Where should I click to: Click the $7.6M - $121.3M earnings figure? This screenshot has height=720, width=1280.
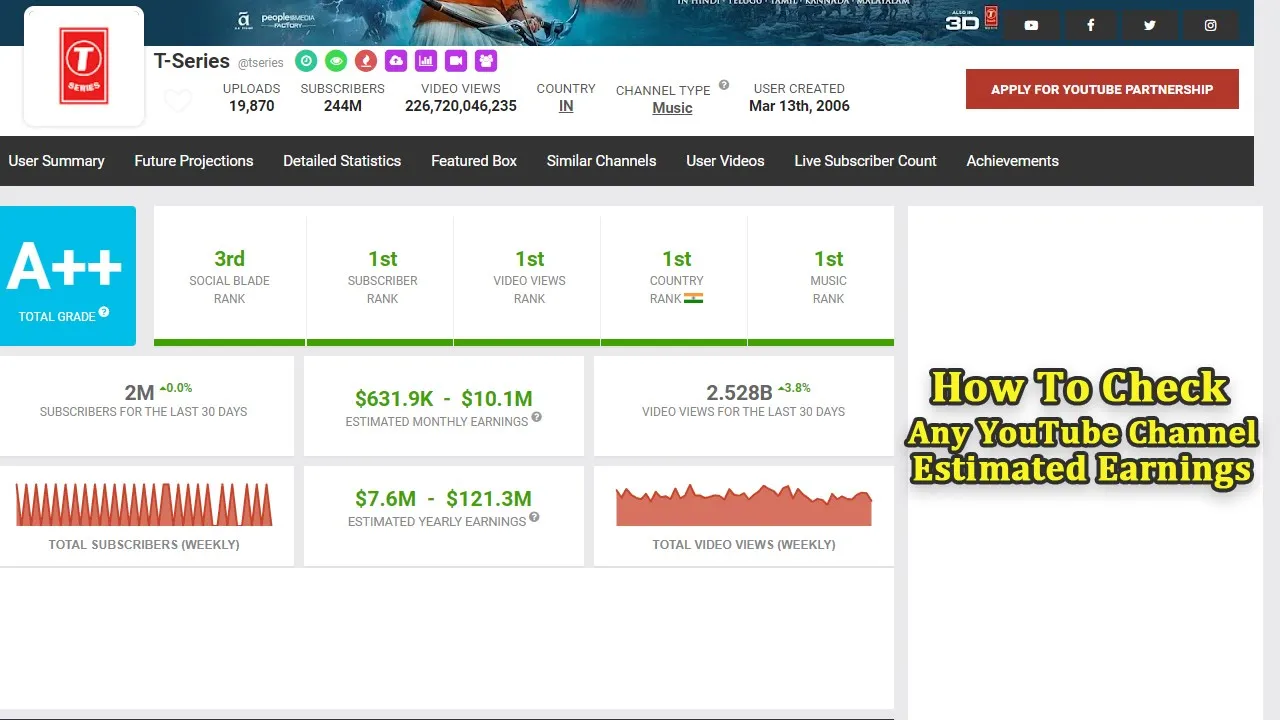coord(444,498)
